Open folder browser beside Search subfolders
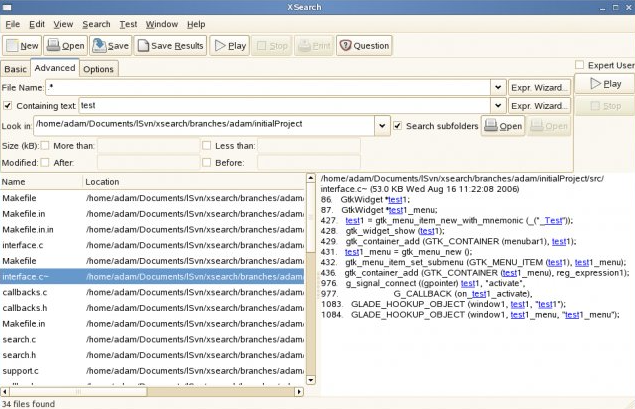This screenshot has height=409, width=635. pyautogui.click(x=503, y=126)
